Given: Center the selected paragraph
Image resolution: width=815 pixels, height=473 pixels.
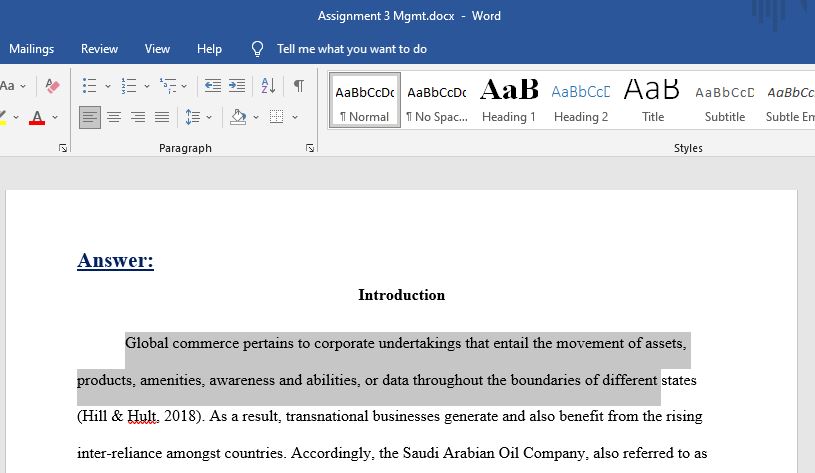Looking at the screenshot, I should [x=114, y=117].
